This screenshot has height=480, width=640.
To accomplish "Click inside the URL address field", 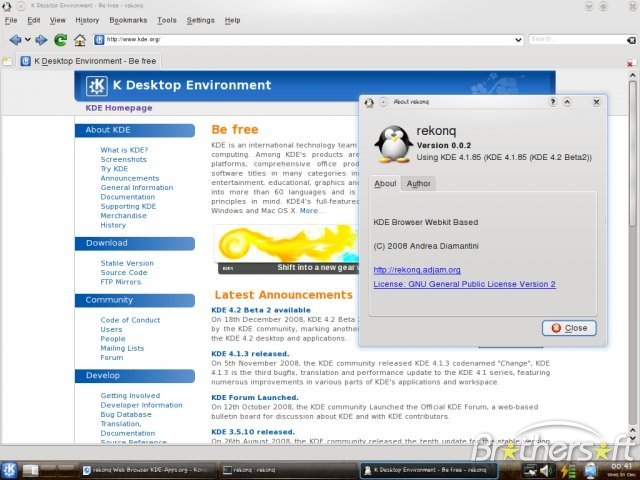I will pos(300,40).
